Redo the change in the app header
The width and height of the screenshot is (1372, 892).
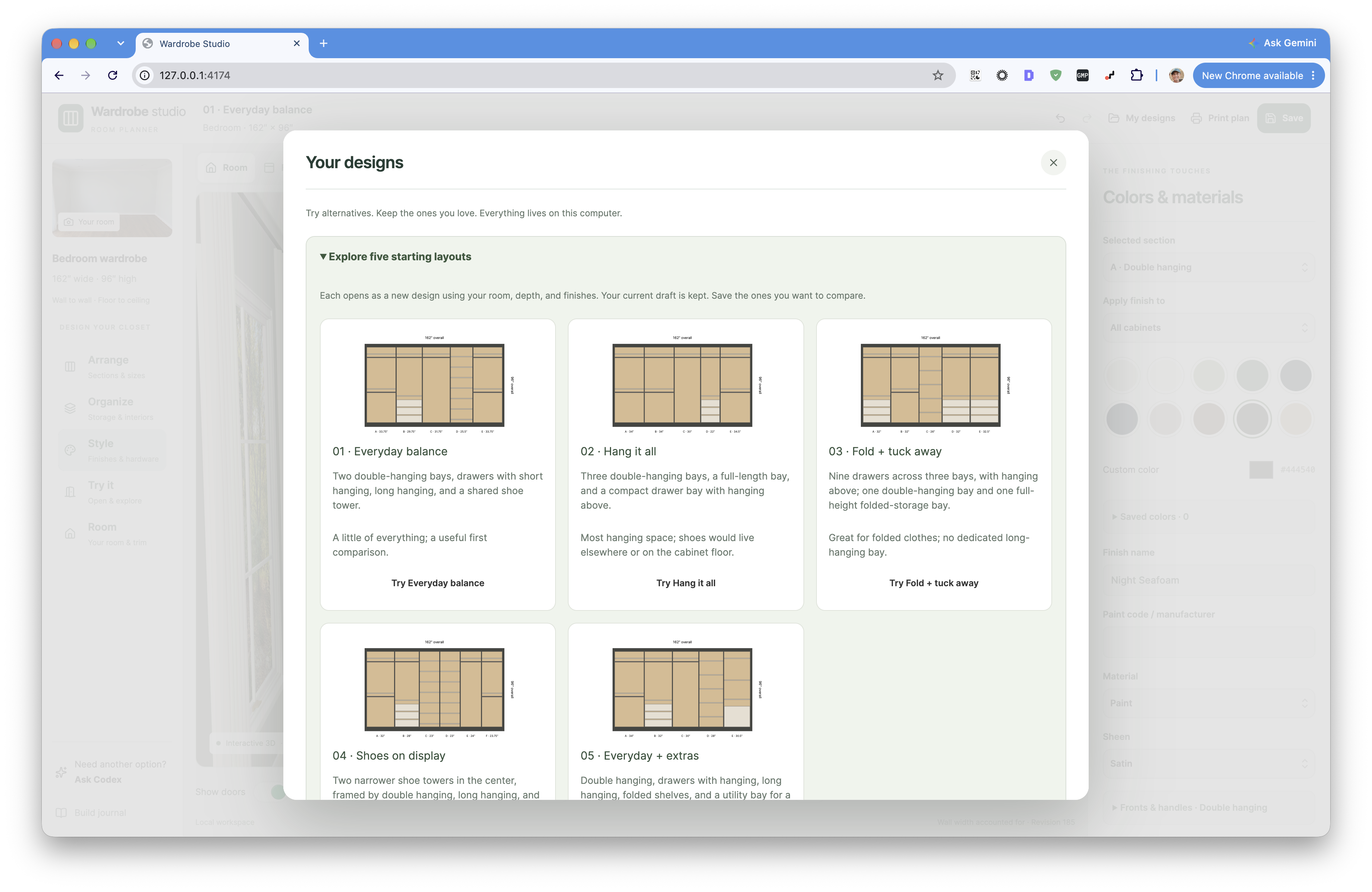click(x=1087, y=118)
